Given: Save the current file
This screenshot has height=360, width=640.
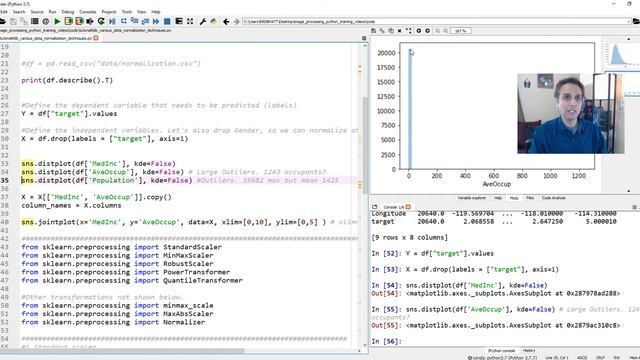Looking at the screenshot, I should click(13, 21).
